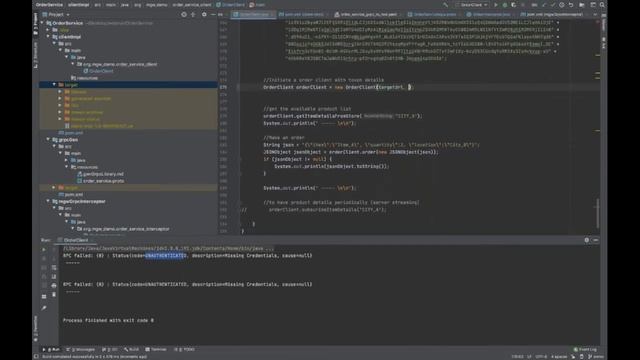
Task: Click the Search Everywhere magnifier icon
Action: pos(602,5)
